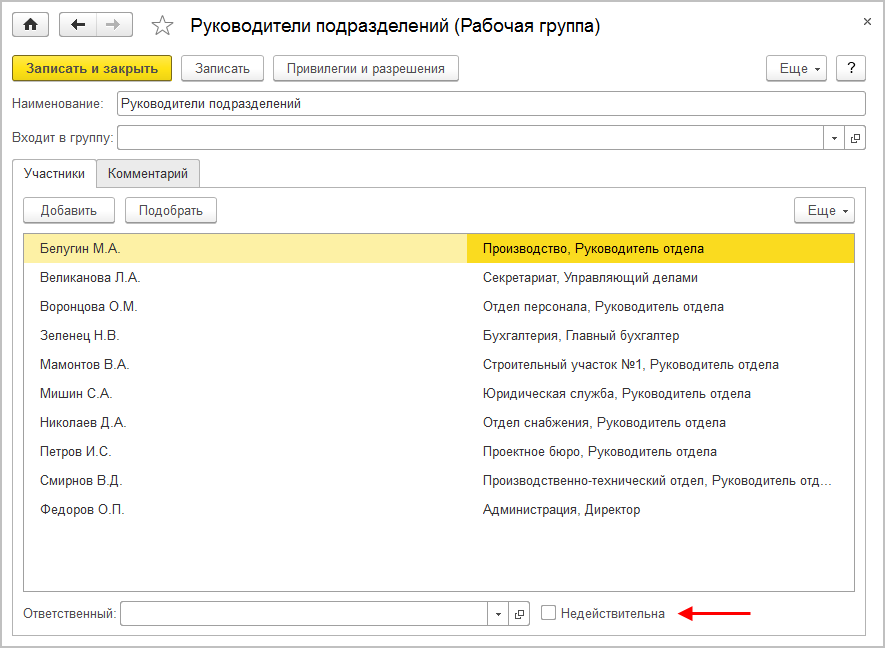The image size is (885, 648).
Task: Add this form to favorites star
Action: pos(162,26)
